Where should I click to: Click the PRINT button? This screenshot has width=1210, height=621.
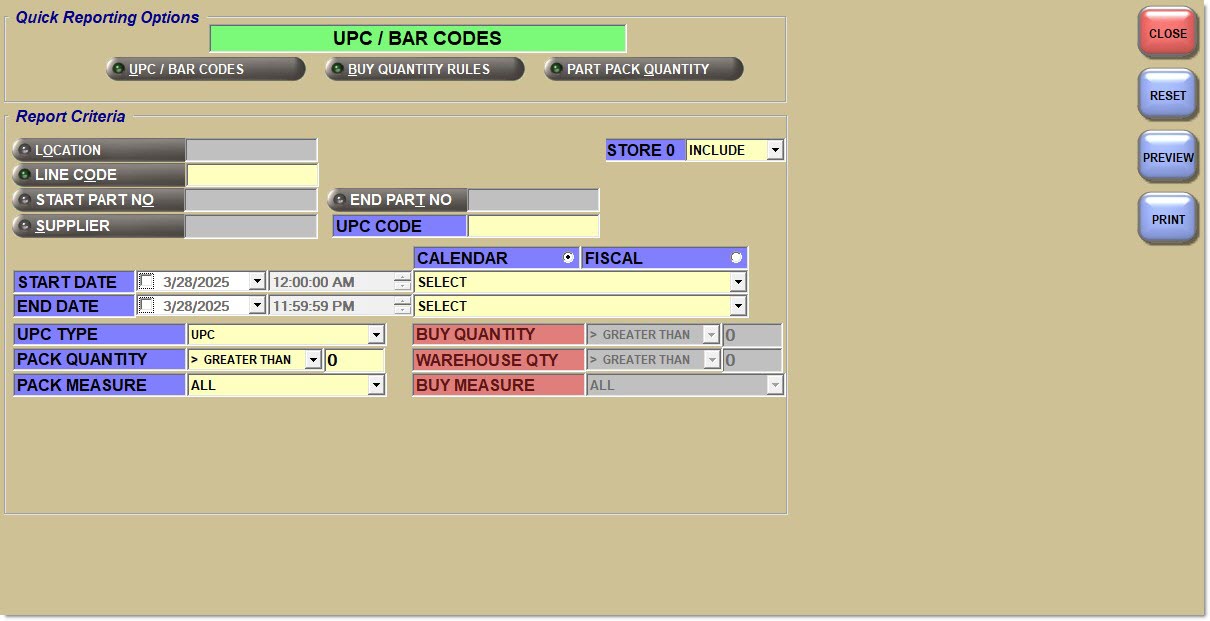(x=1167, y=219)
